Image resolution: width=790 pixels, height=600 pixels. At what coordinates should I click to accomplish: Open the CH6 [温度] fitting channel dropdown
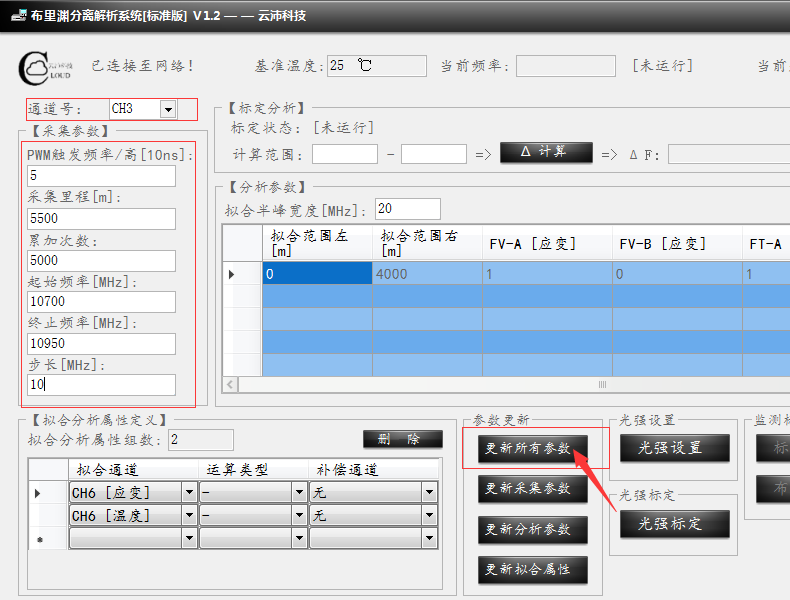tap(189, 515)
